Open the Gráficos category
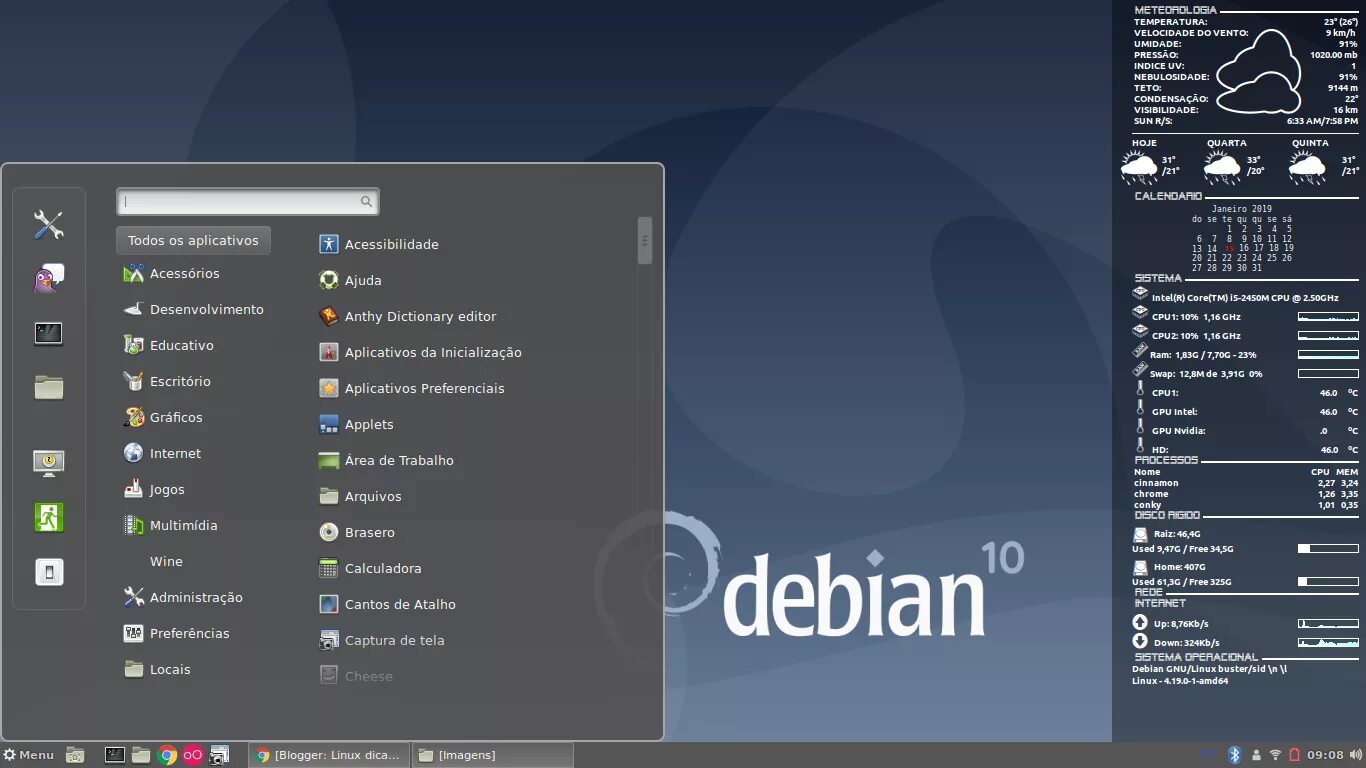 tap(162, 417)
